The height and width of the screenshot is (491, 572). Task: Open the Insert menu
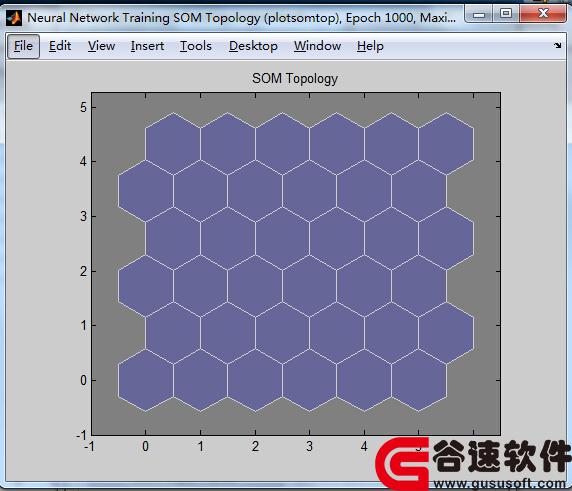click(x=147, y=46)
